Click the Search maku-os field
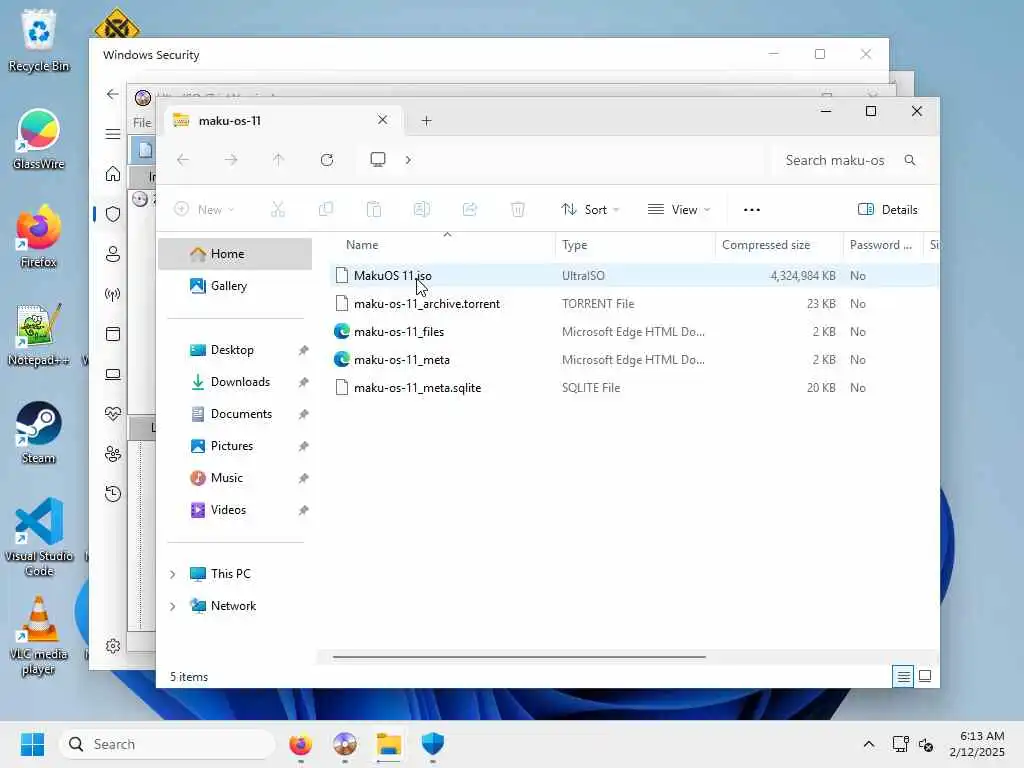The height and width of the screenshot is (768, 1024). (849, 160)
